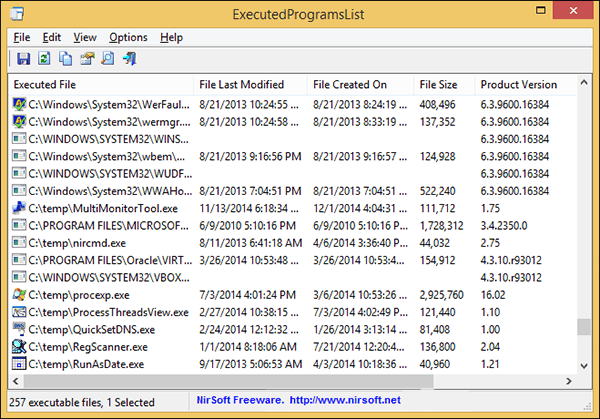600x419 pixels.
Task: Open the View menu
Action: (x=85, y=37)
